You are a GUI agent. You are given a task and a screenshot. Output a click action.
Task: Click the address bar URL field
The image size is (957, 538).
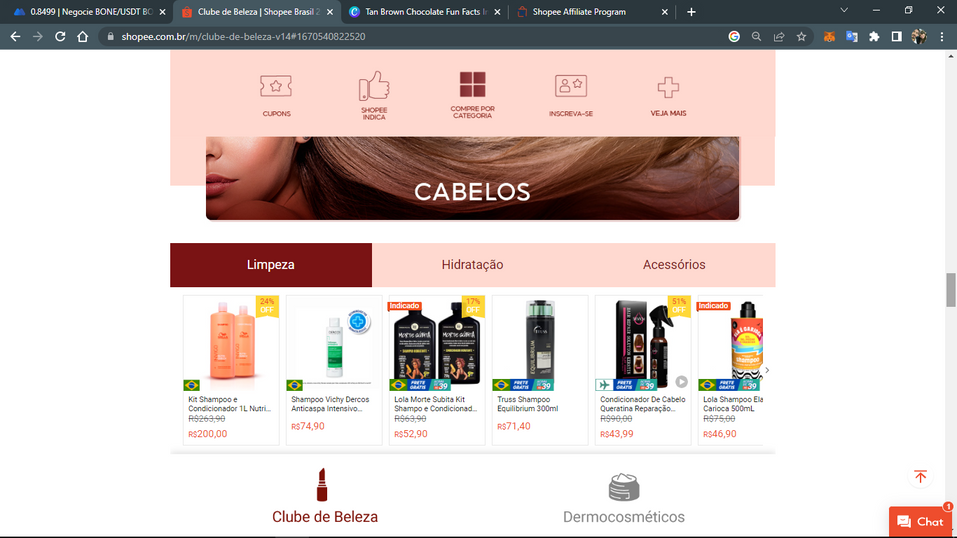coord(400,36)
